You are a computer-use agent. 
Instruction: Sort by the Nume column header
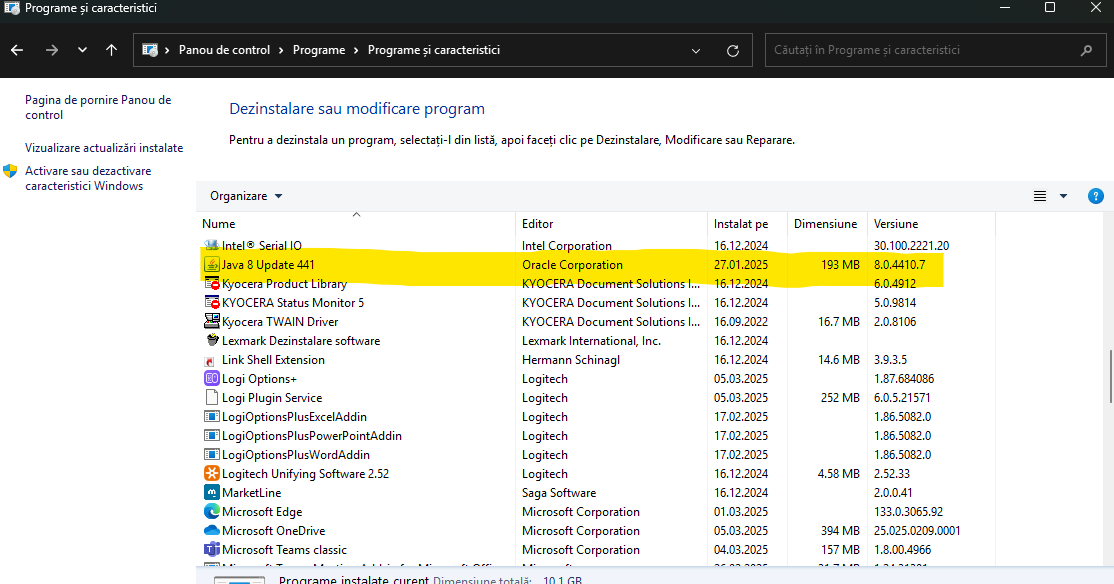pos(356,224)
